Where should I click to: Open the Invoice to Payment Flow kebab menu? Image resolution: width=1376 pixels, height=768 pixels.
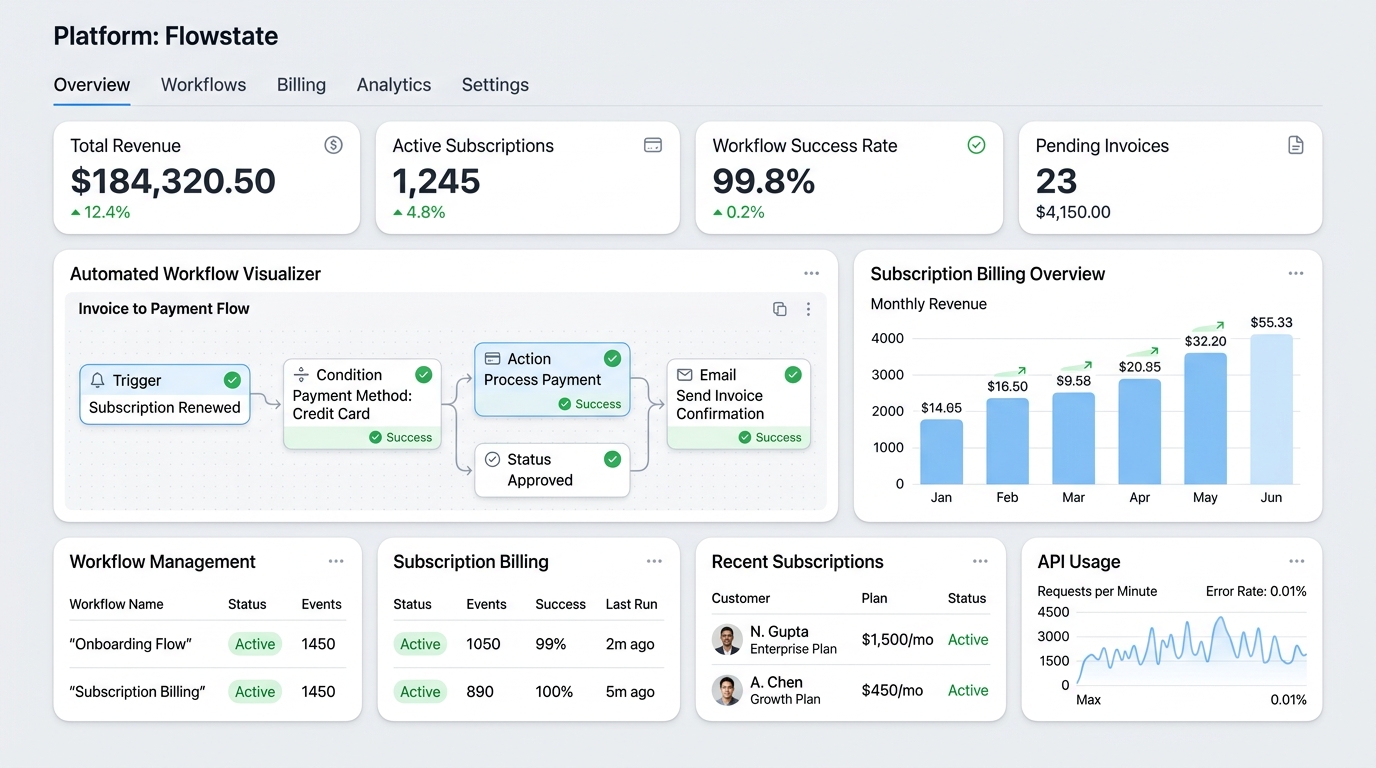pyautogui.click(x=808, y=309)
